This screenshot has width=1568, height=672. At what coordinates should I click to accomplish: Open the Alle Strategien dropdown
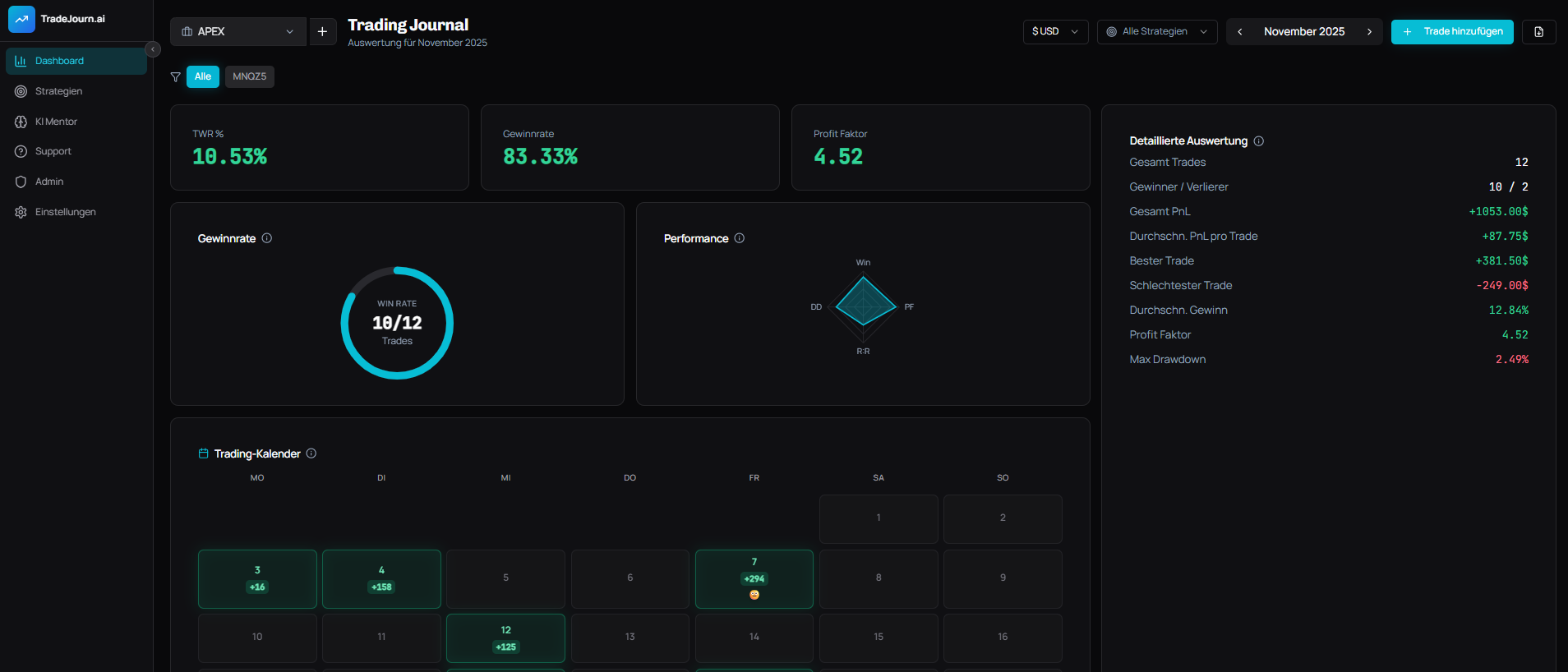pos(1157,31)
